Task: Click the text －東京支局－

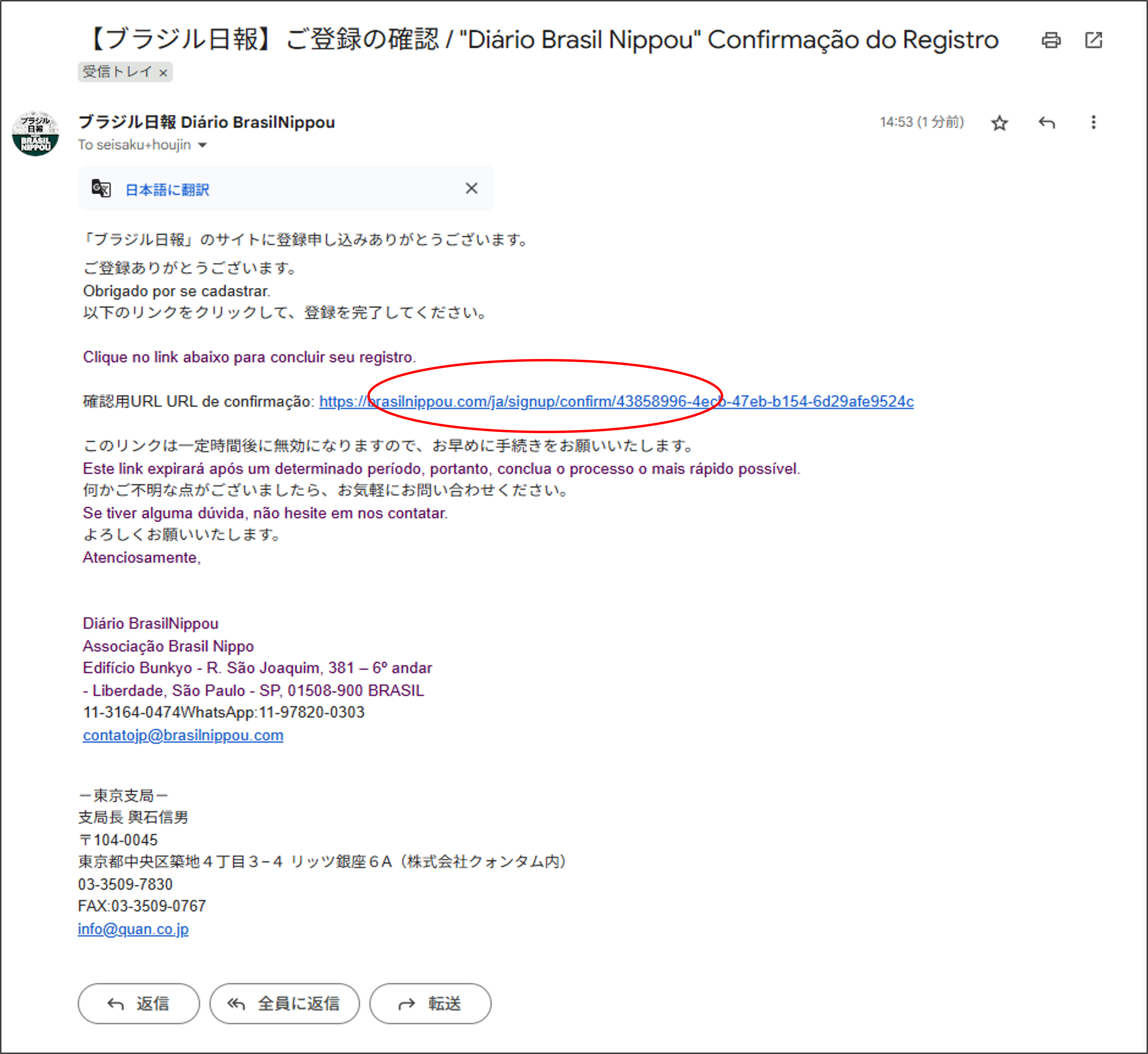Action: click(x=123, y=795)
